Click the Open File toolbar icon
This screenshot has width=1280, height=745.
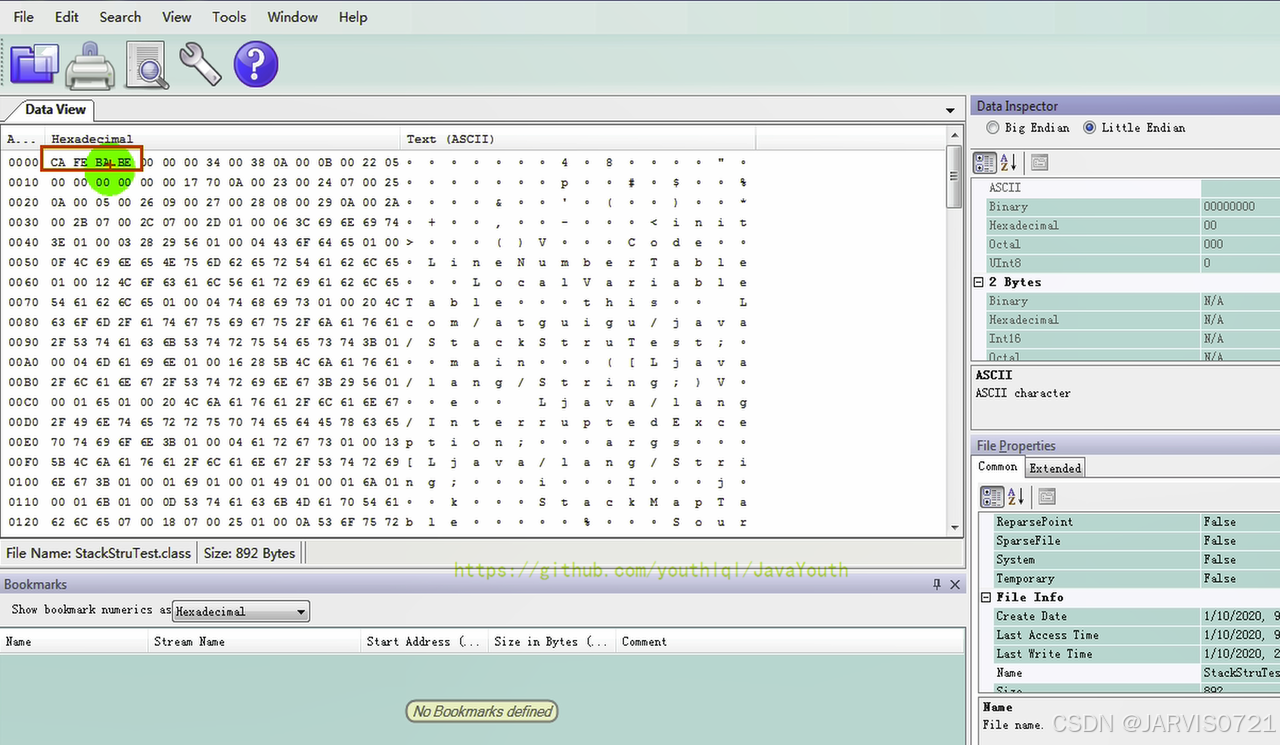(x=34, y=64)
